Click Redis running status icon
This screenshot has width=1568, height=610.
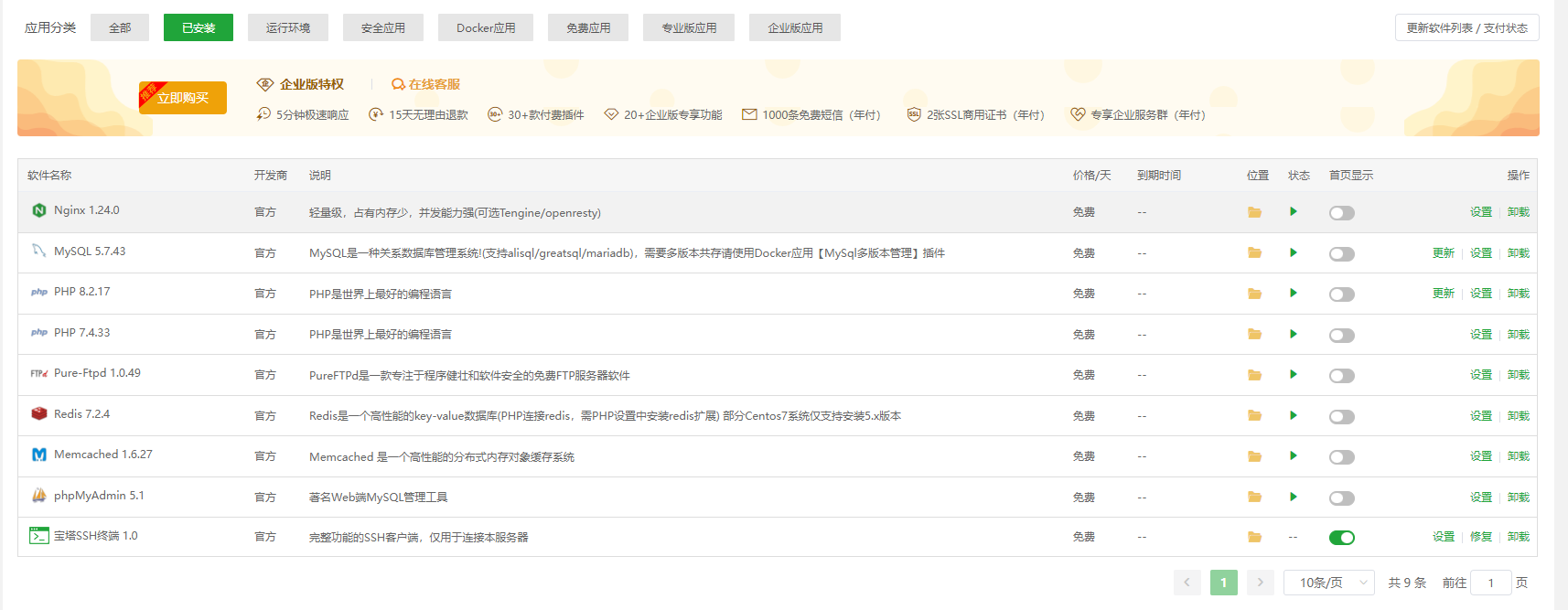pos(1294,415)
